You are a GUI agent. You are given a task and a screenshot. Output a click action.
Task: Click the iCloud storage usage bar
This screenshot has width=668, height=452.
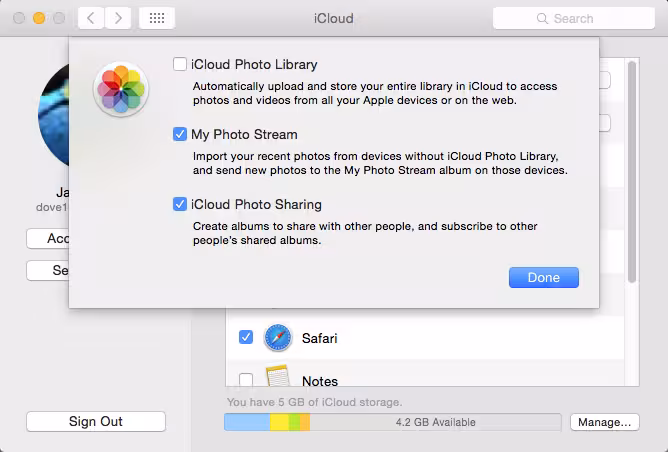(392, 422)
